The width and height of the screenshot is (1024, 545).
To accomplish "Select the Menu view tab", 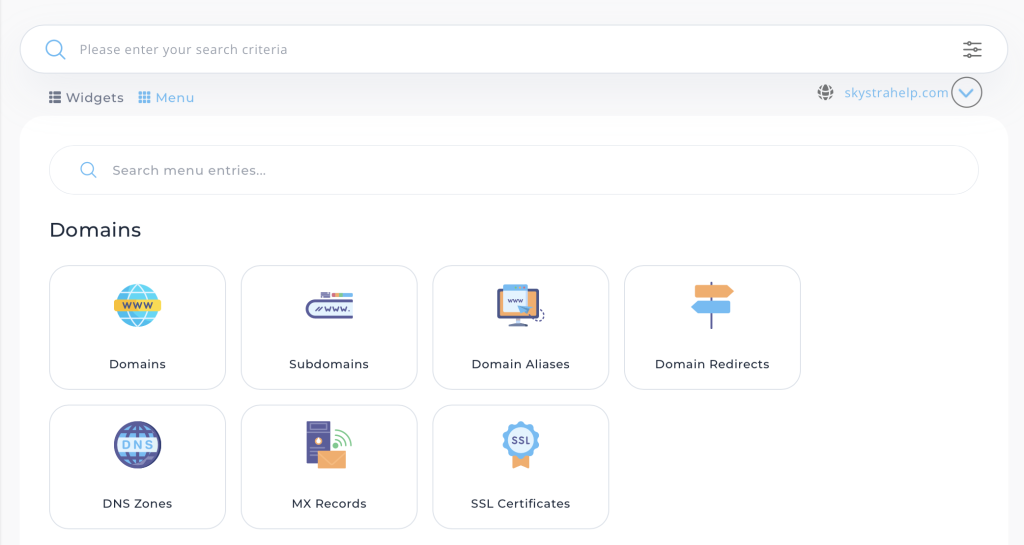I will pos(166,98).
